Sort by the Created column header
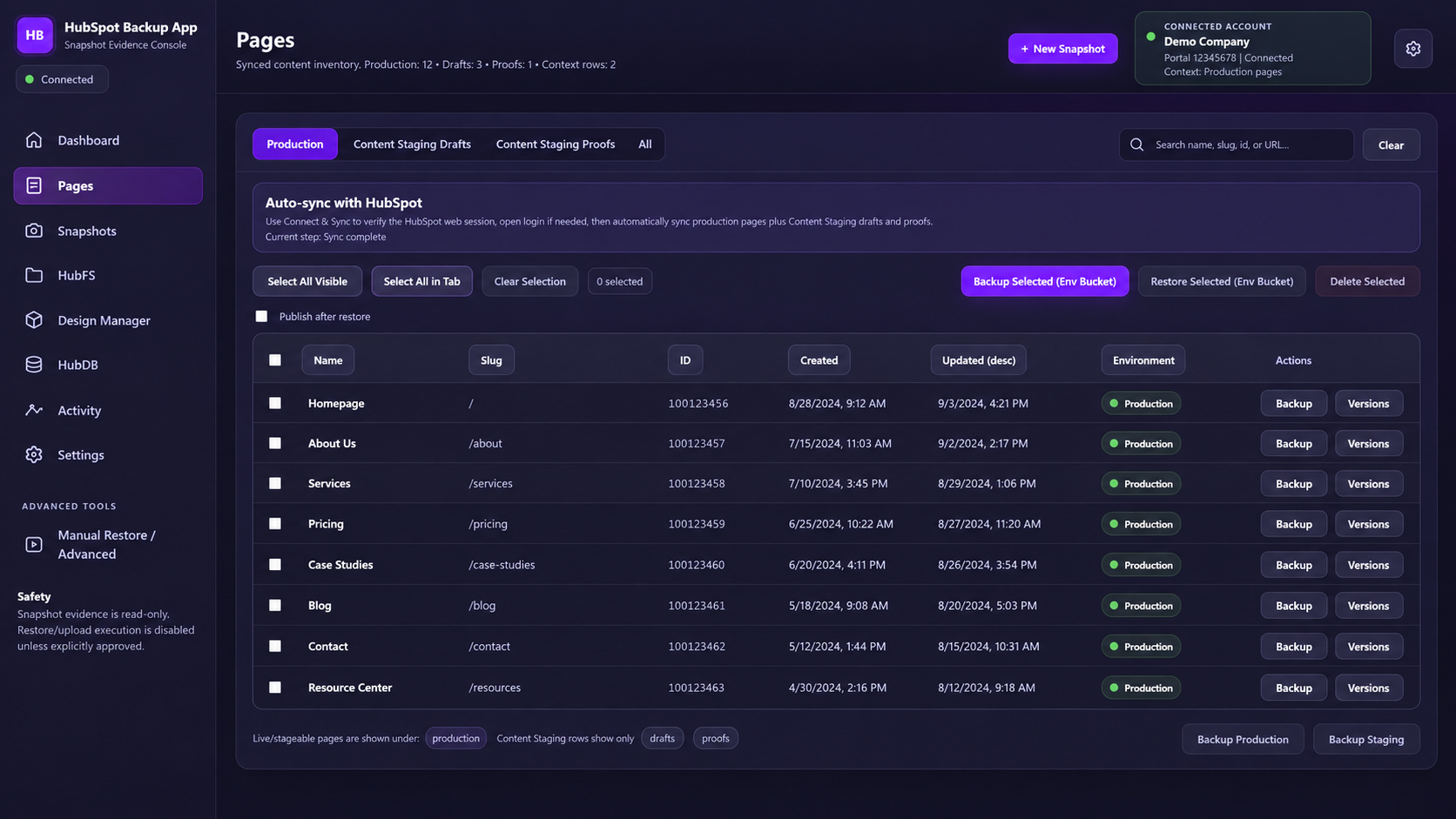The height and width of the screenshot is (819, 1456). pyautogui.click(x=819, y=360)
